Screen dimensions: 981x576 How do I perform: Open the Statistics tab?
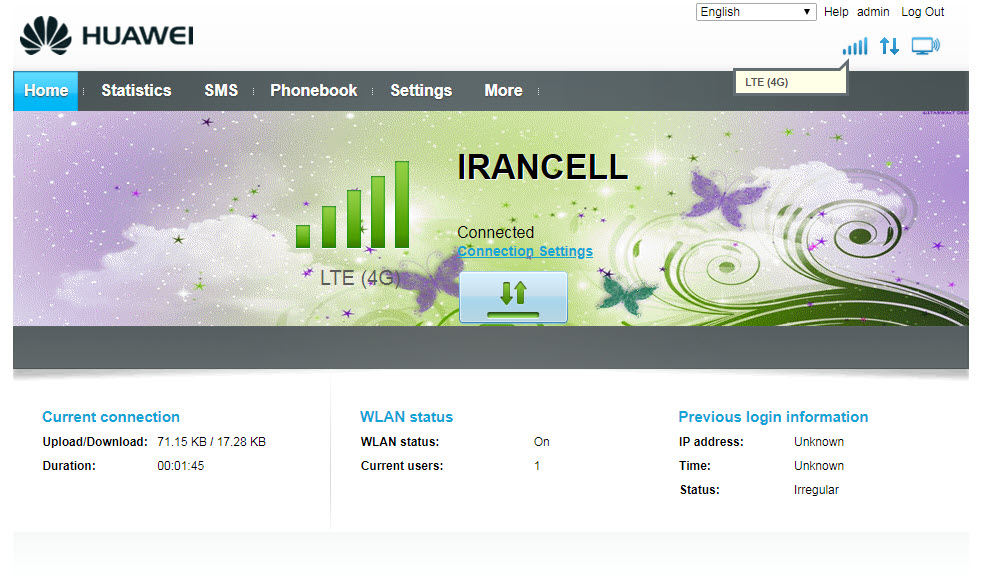(136, 91)
